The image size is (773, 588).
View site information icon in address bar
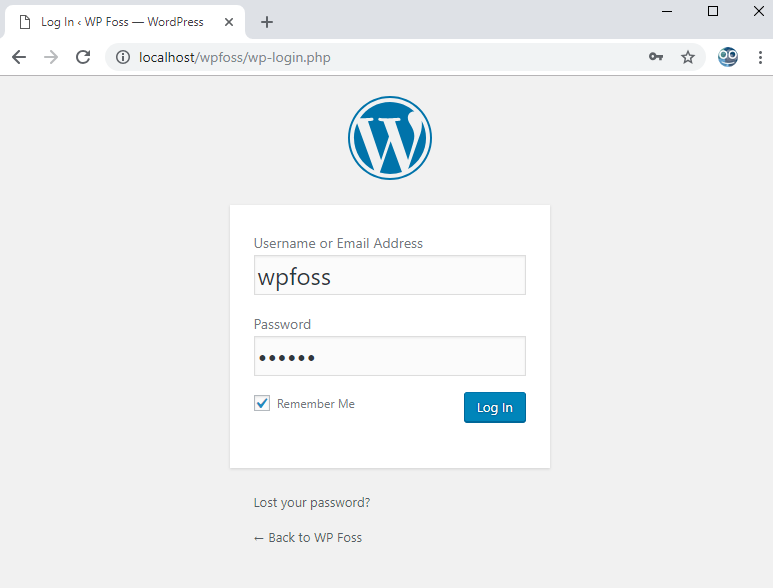(x=123, y=57)
